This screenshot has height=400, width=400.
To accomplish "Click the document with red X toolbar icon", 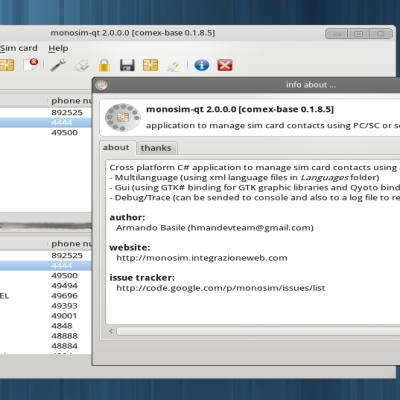I will point(30,65).
